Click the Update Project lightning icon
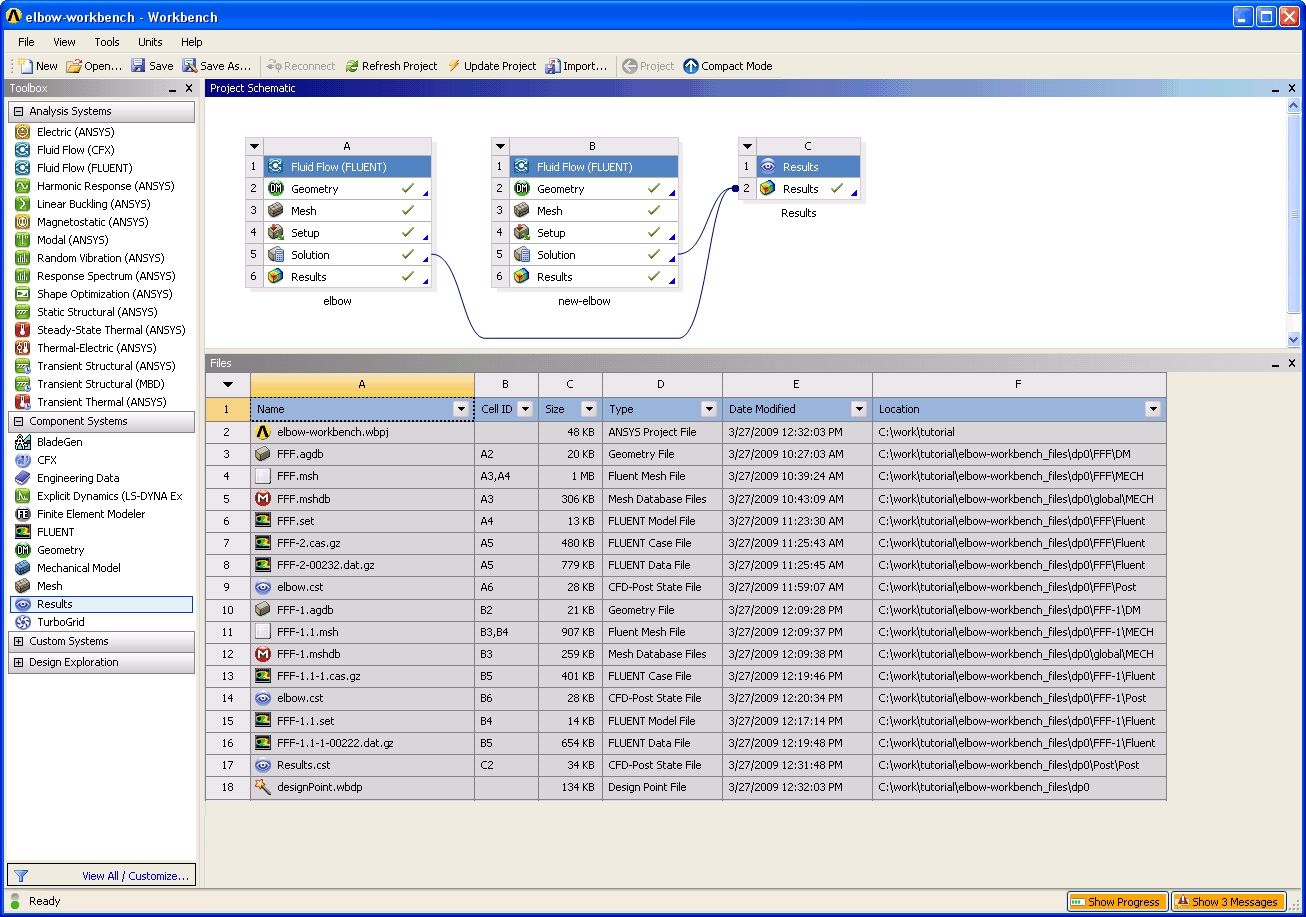Image resolution: width=1306 pixels, height=917 pixels. (x=454, y=66)
